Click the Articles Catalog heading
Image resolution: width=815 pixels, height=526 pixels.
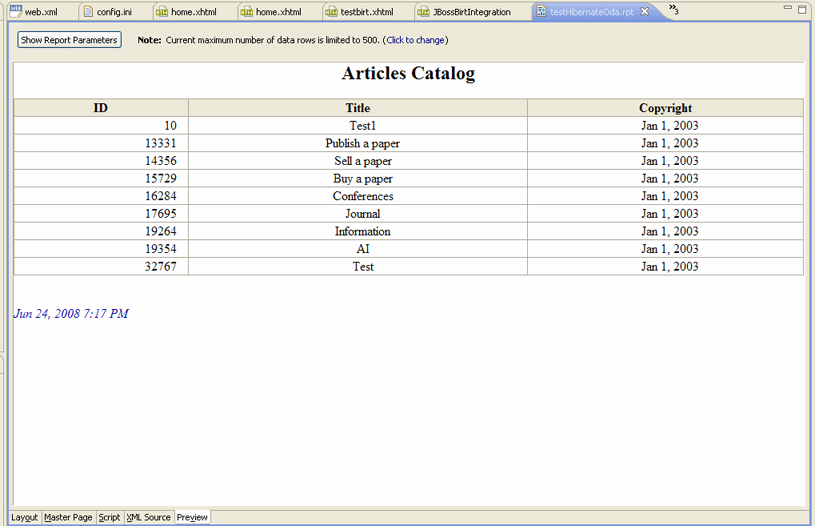408,73
